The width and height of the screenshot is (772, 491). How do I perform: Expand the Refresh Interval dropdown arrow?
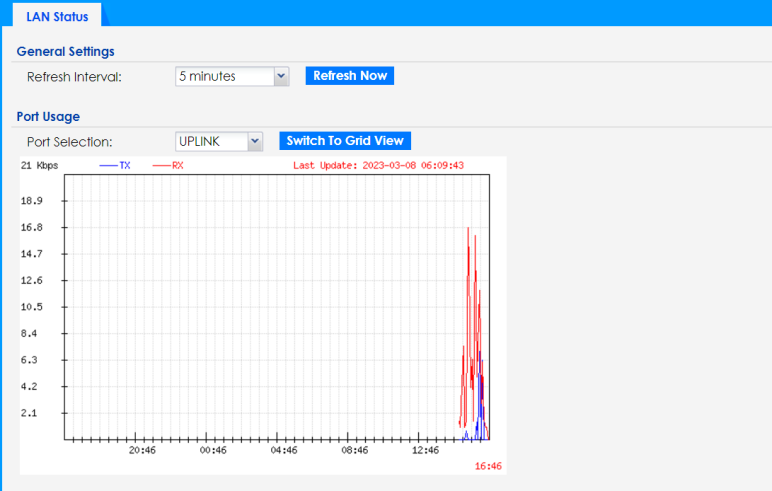tap(281, 76)
